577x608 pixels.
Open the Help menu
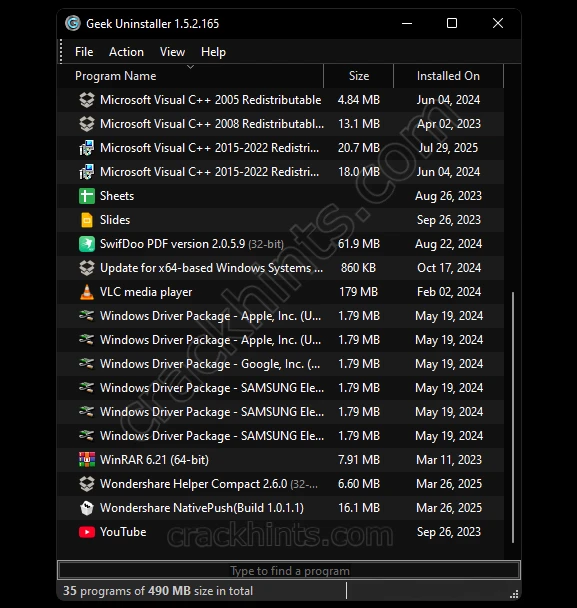pyautogui.click(x=213, y=52)
